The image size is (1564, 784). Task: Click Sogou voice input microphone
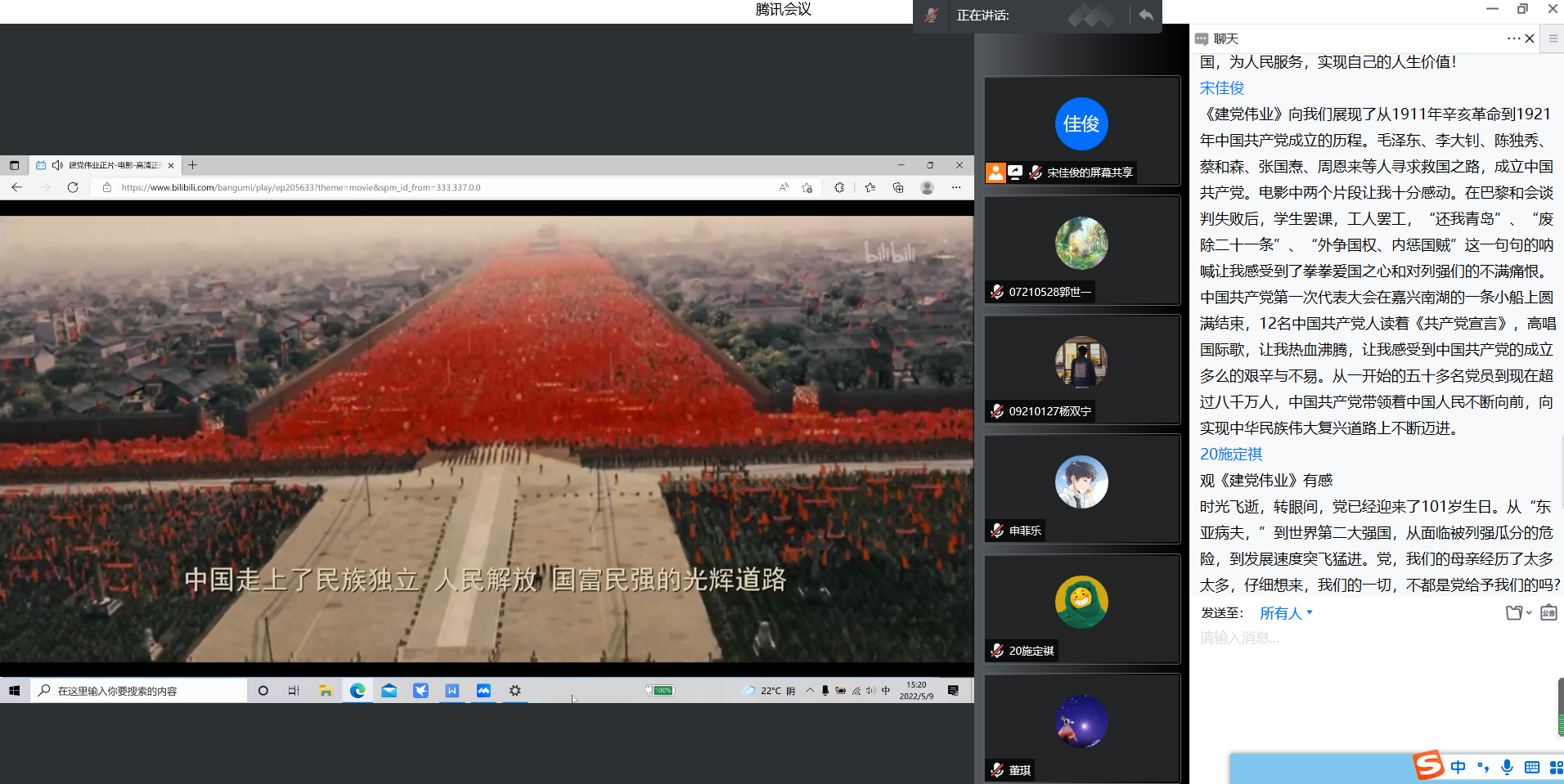[x=1507, y=767]
